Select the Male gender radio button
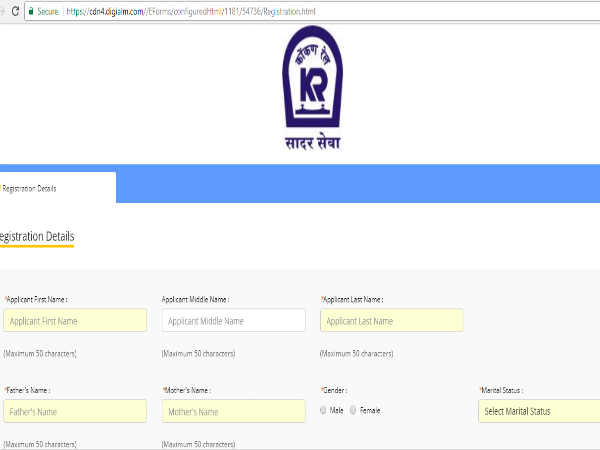Viewport: 600px width, 450px height. pyautogui.click(x=323, y=411)
